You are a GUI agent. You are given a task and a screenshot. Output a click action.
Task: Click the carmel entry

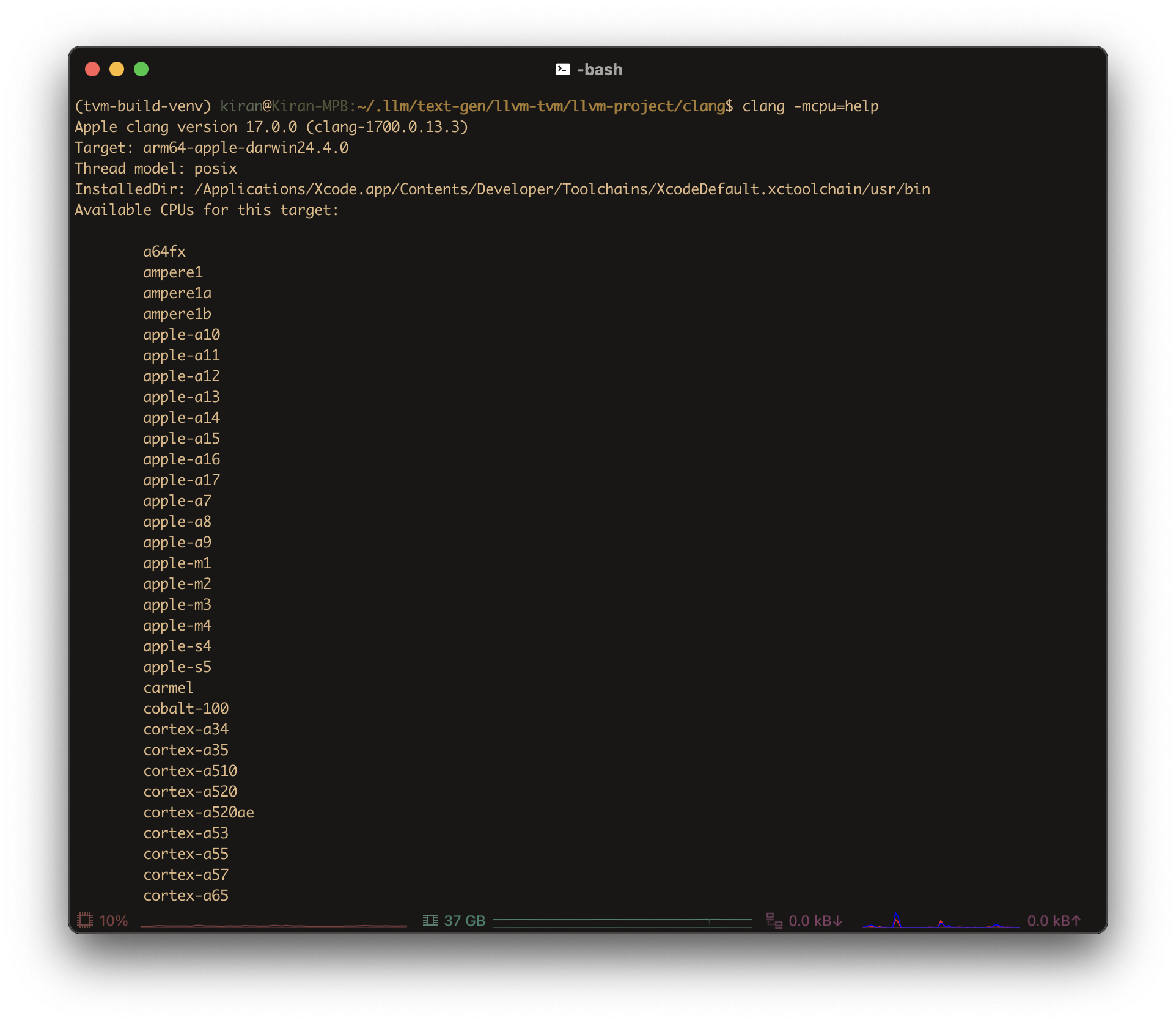[x=169, y=688]
